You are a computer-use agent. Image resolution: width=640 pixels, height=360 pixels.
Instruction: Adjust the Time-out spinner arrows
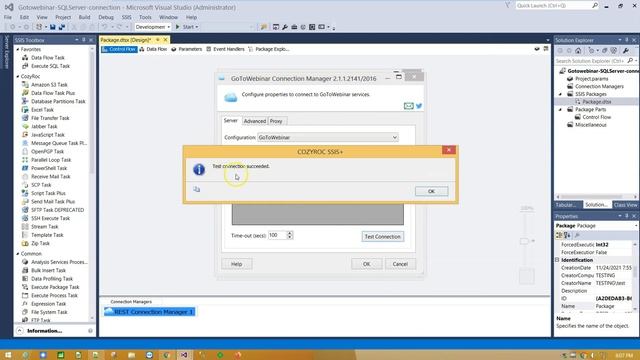tap(290, 235)
